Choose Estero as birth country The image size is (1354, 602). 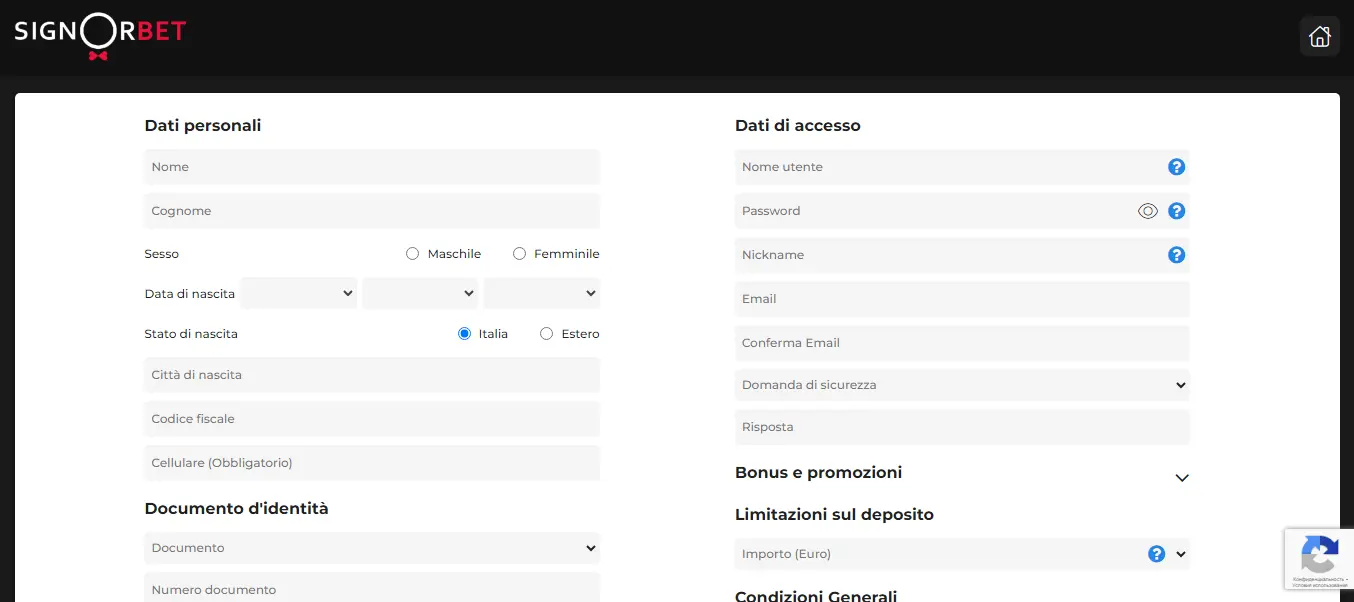click(546, 334)
